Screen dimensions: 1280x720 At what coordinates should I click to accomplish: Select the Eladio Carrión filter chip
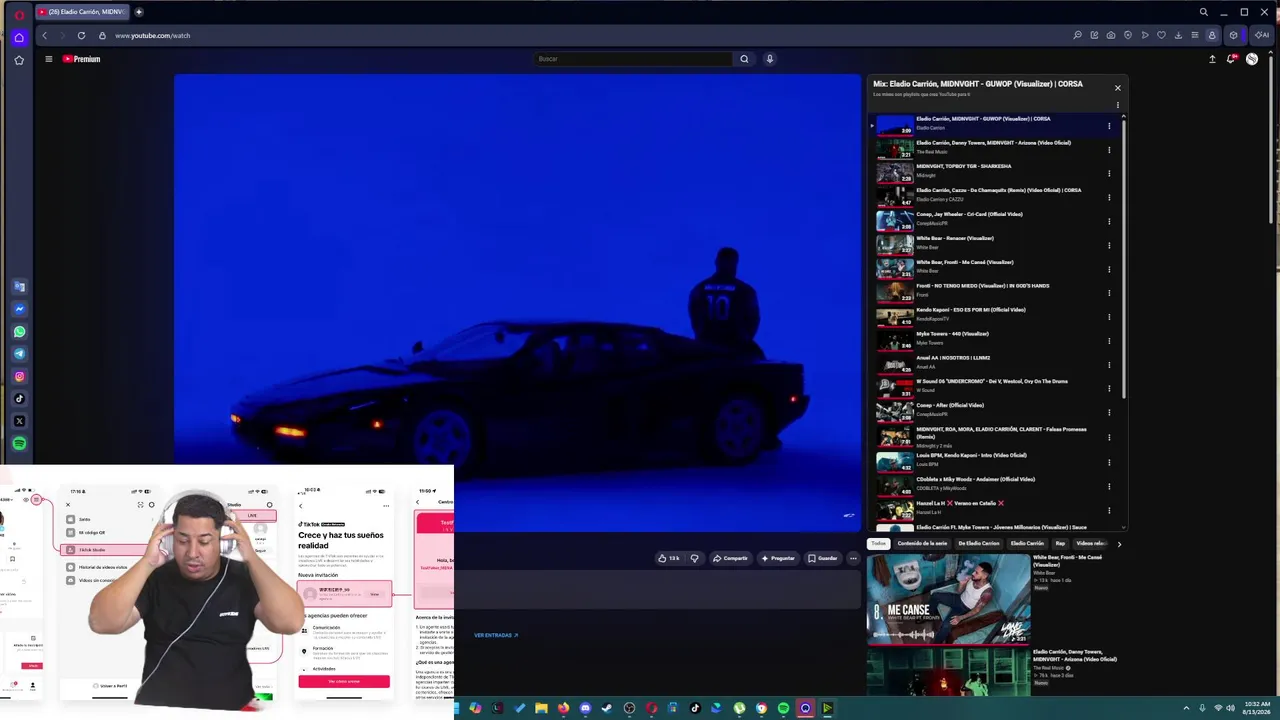1027,544
